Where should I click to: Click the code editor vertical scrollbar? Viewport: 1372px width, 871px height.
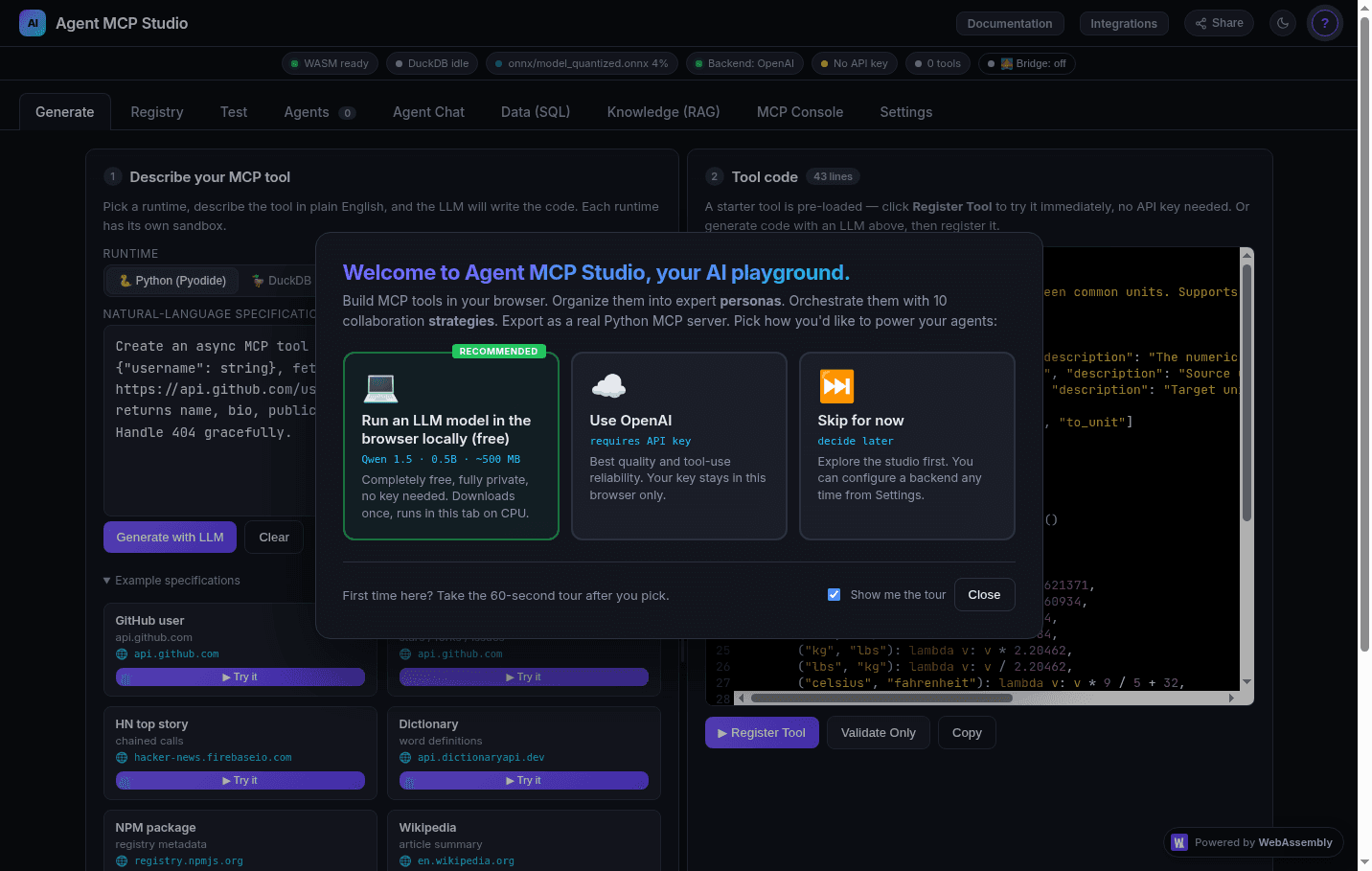click(1246, 393)
